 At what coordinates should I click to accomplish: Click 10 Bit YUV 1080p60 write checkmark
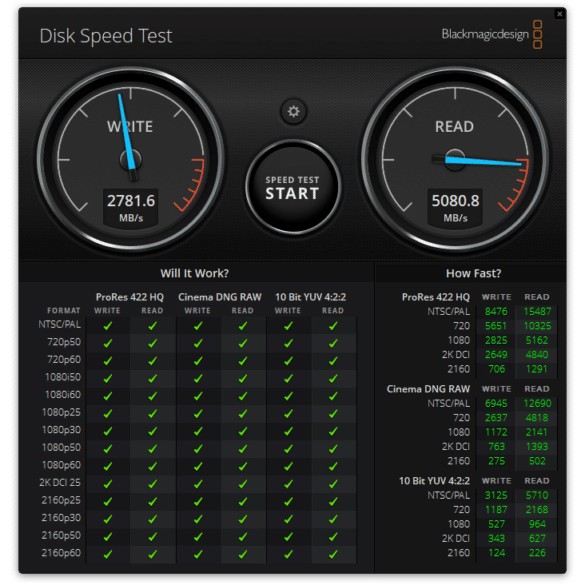[x=288, y=466]
